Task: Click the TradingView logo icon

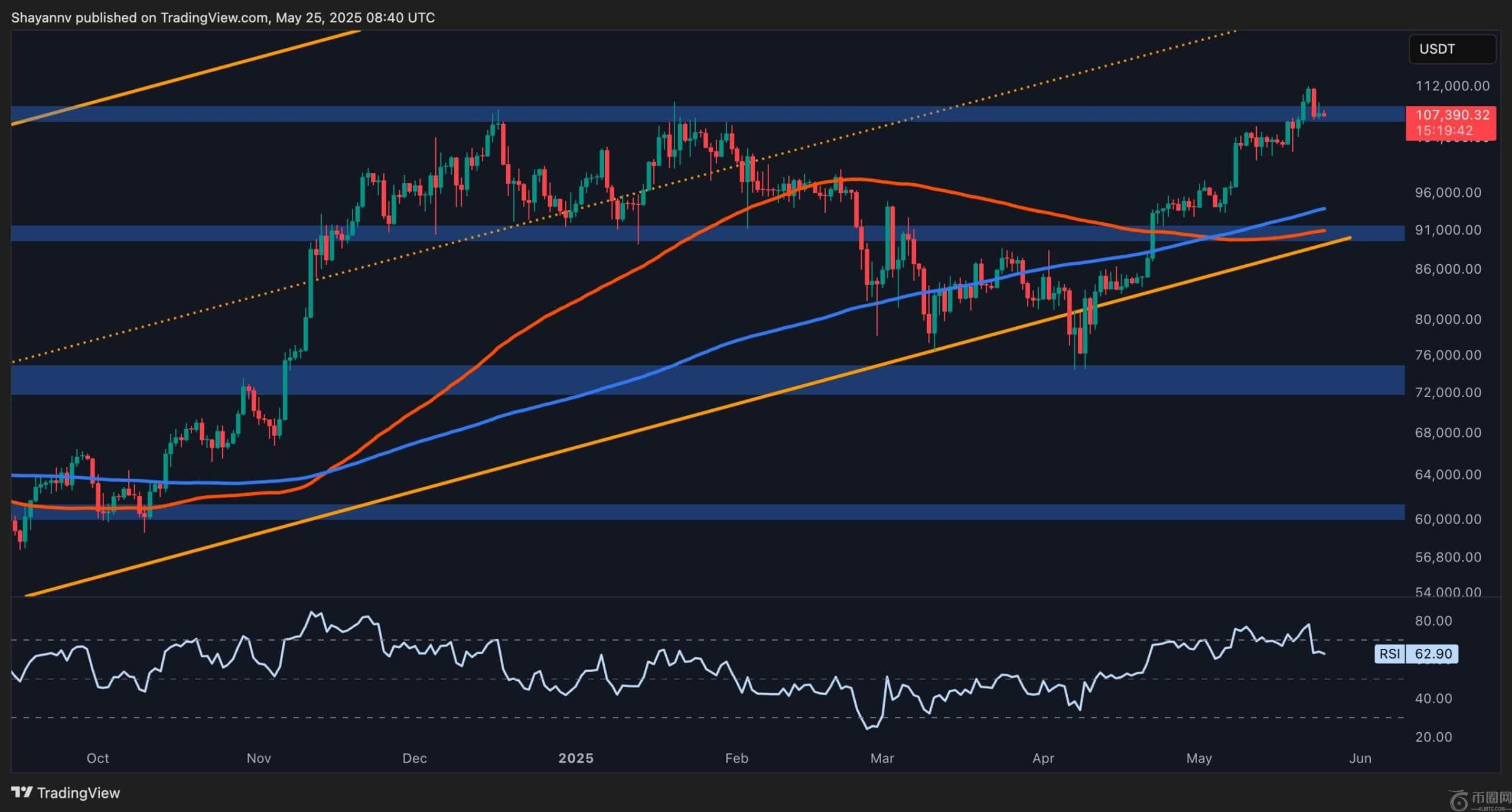Action: click(22, 792)
